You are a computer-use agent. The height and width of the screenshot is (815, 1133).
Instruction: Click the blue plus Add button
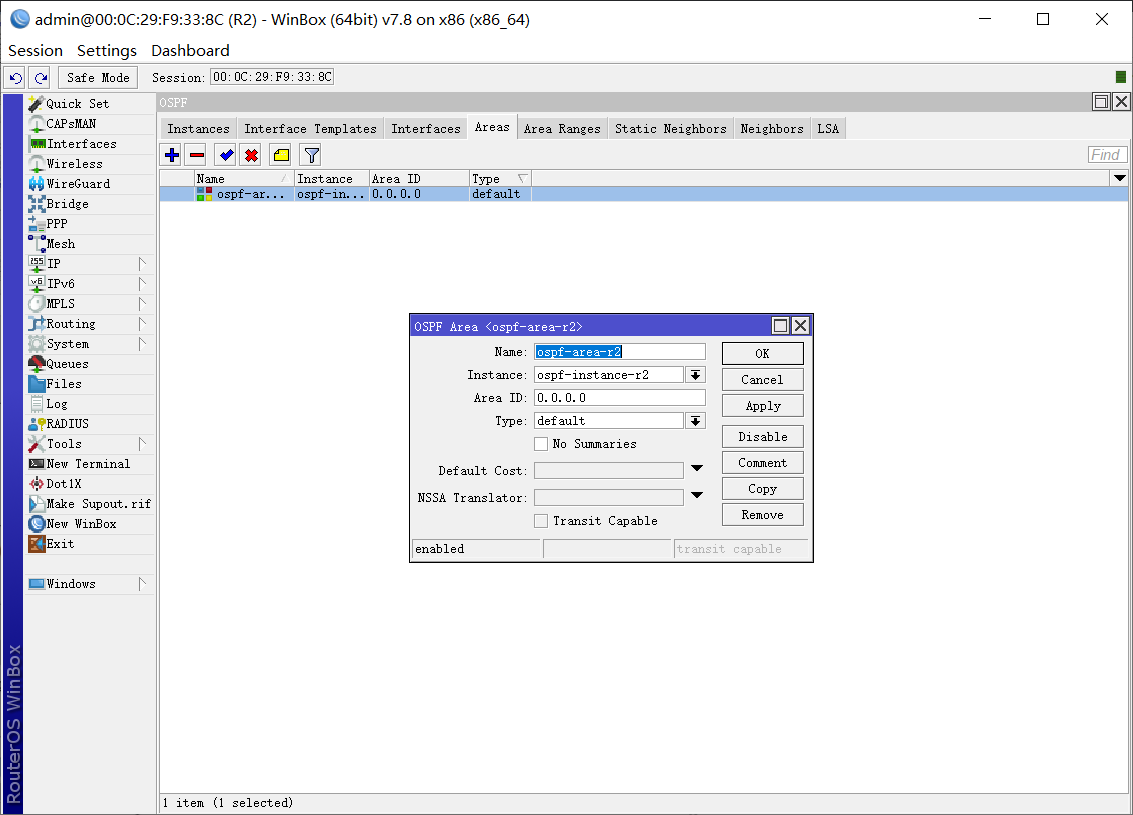(172, 155)
